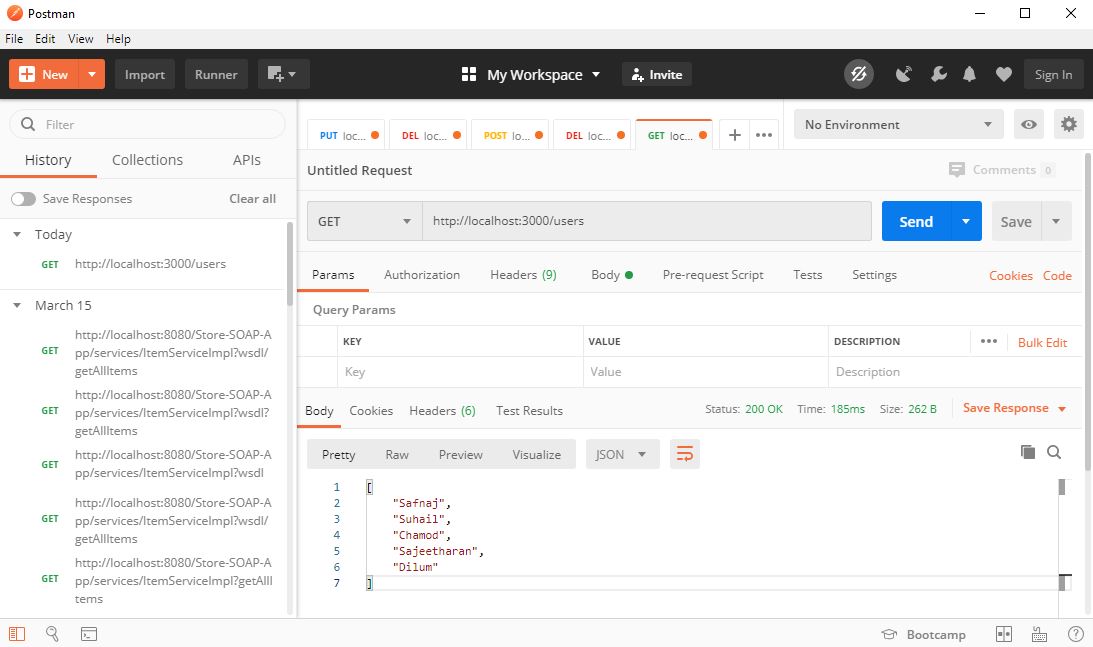Screen dimensions: 1093x647
Task: Switch to two-pane view from the status bar
Action: pyautogui.click(x=1003, y=633)
